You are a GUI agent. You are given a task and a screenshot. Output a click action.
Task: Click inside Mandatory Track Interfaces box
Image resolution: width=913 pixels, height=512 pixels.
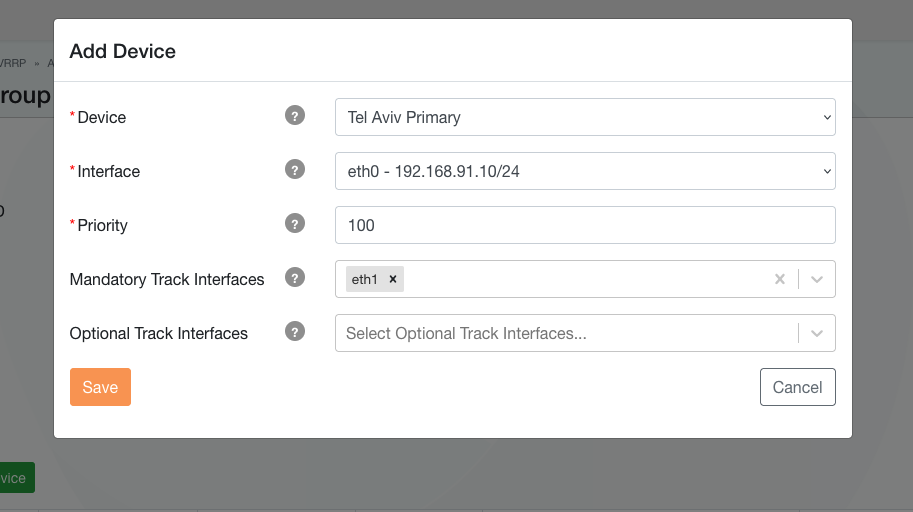[585, 279]
